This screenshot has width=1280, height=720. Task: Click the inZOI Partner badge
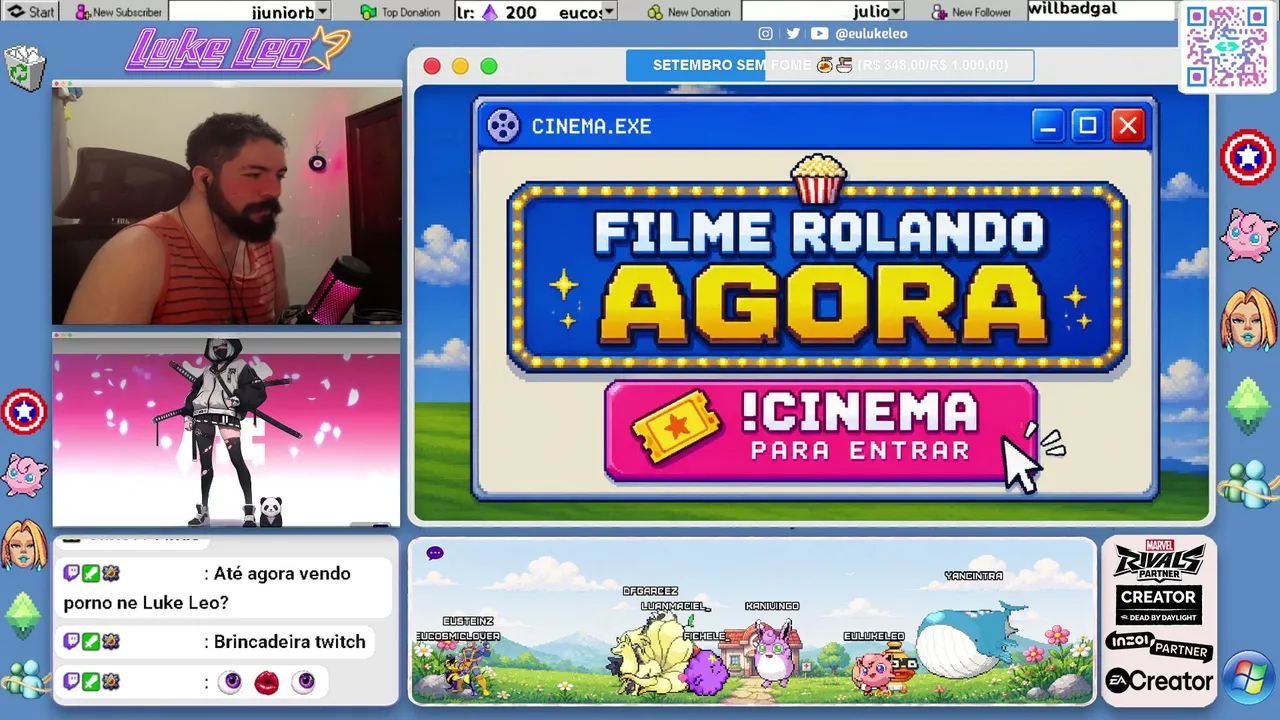coord(1159,646)
